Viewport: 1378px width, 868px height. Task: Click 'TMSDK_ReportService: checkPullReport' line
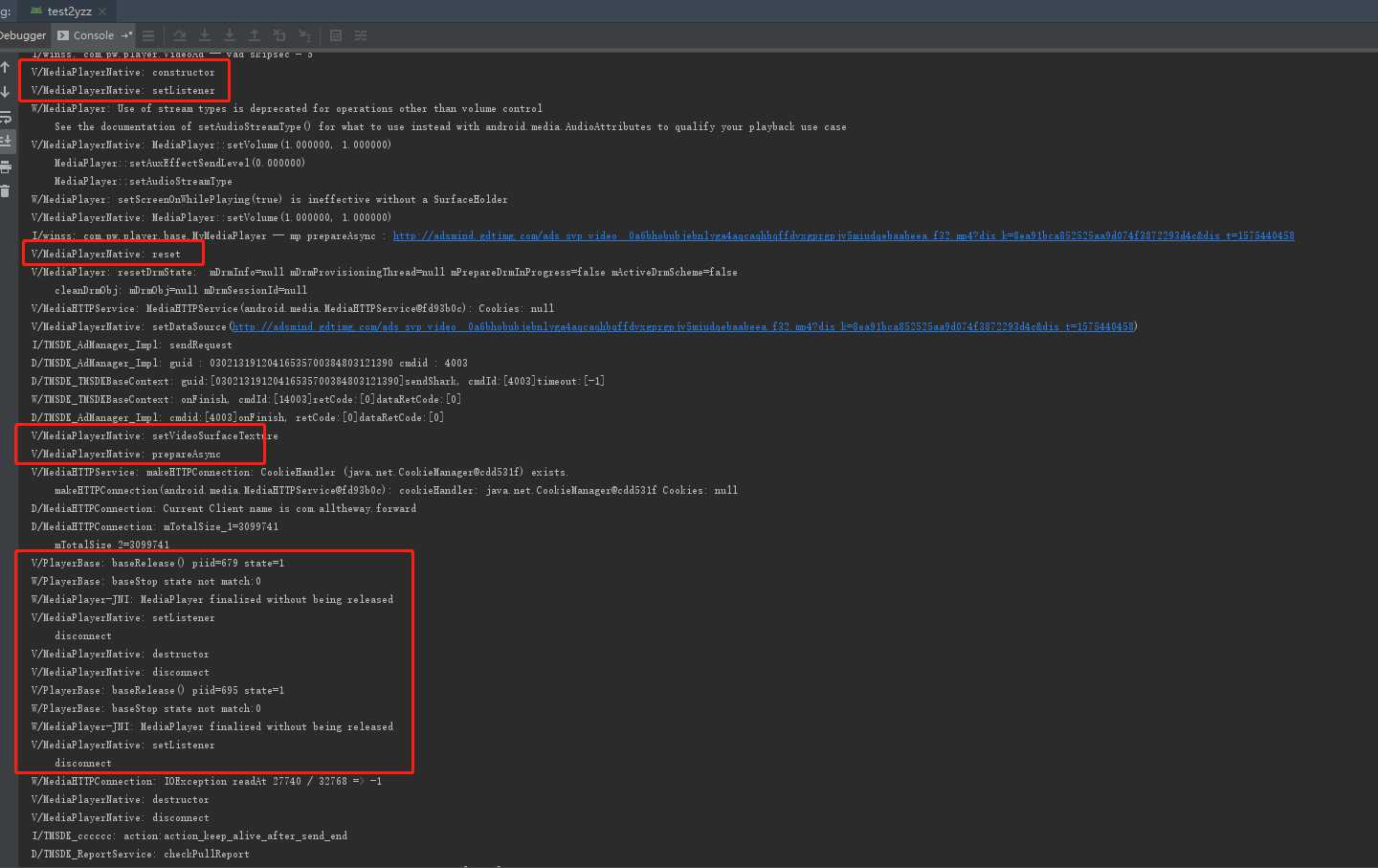tap(140, 854)
